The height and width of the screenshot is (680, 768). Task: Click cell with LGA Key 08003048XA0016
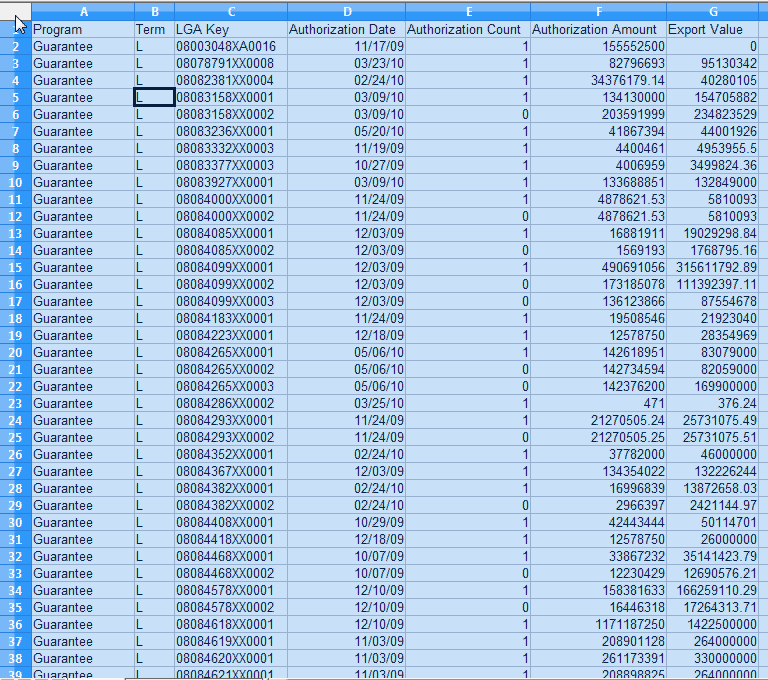[231, 47]
